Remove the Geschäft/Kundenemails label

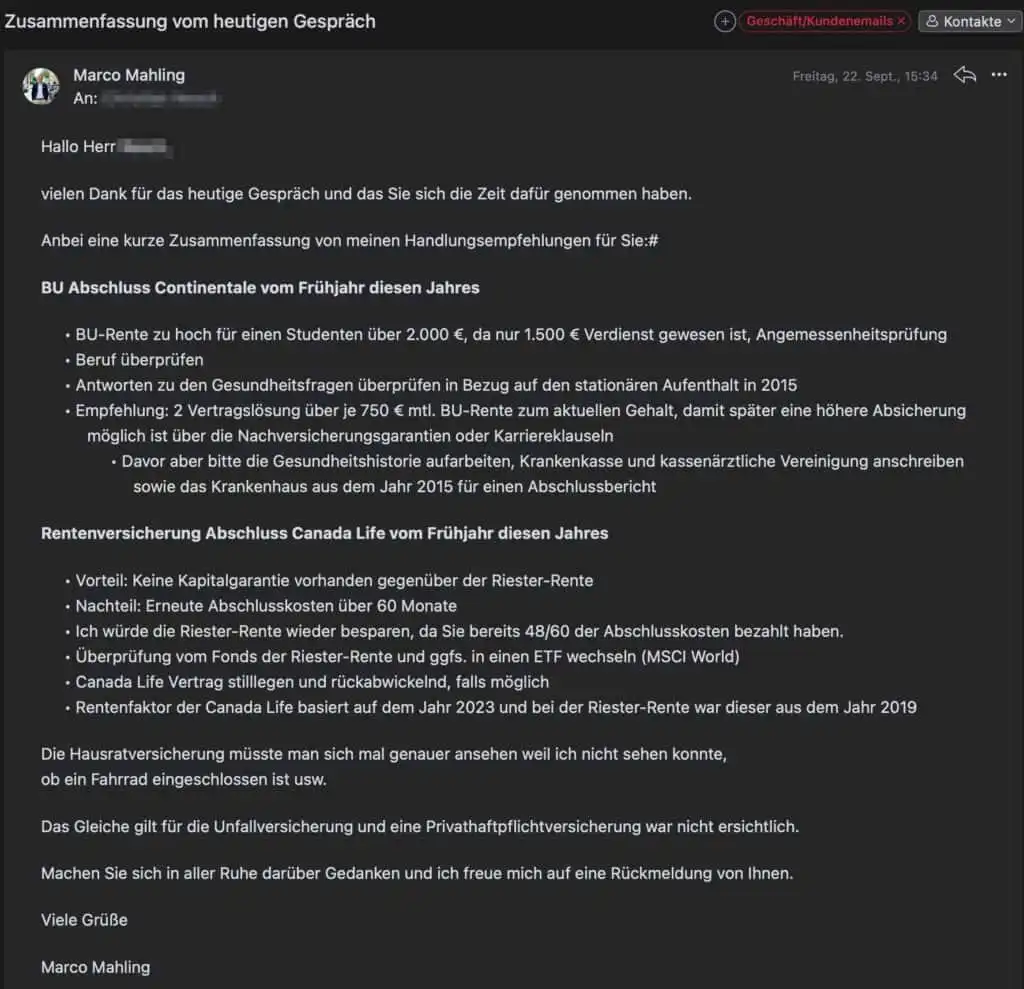coord(901,21)
